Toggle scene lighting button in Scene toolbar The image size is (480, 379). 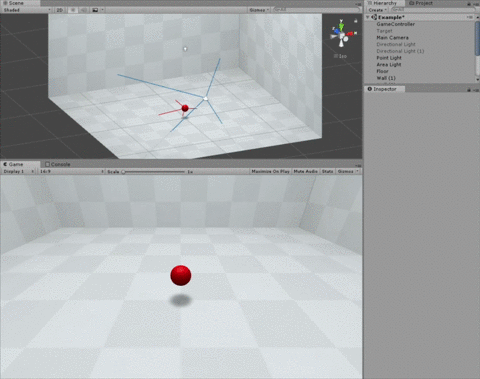click(x=73, y=10)
